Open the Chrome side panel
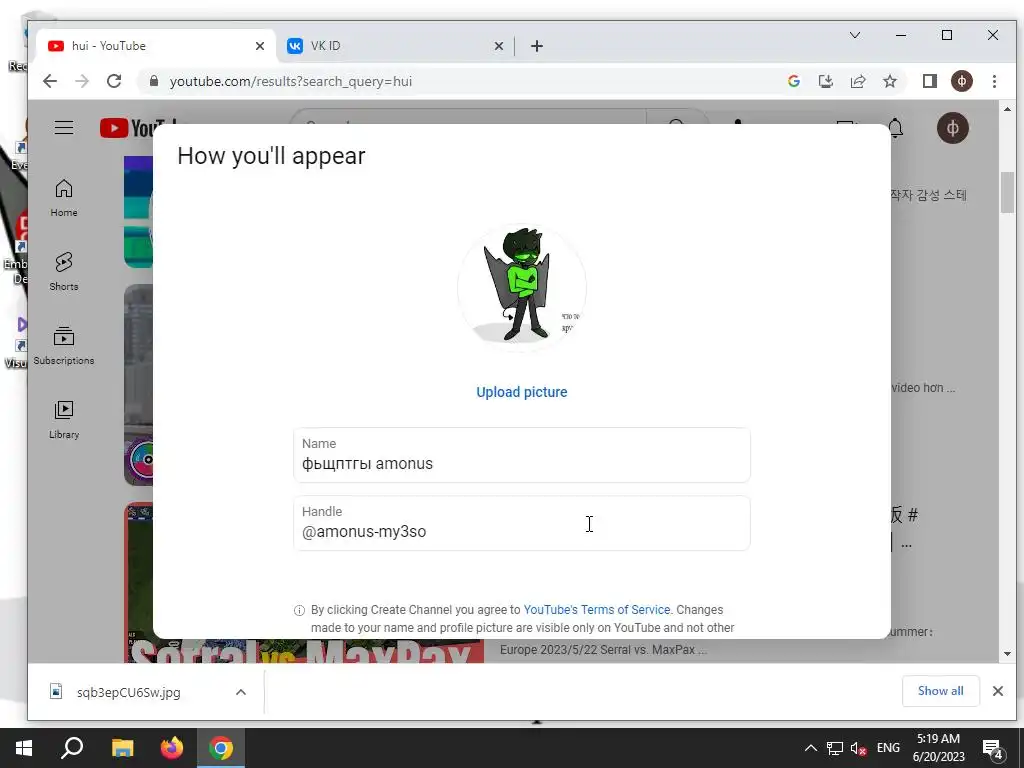Viewport: 1024px width, 768px height. [x=930, y=81]
